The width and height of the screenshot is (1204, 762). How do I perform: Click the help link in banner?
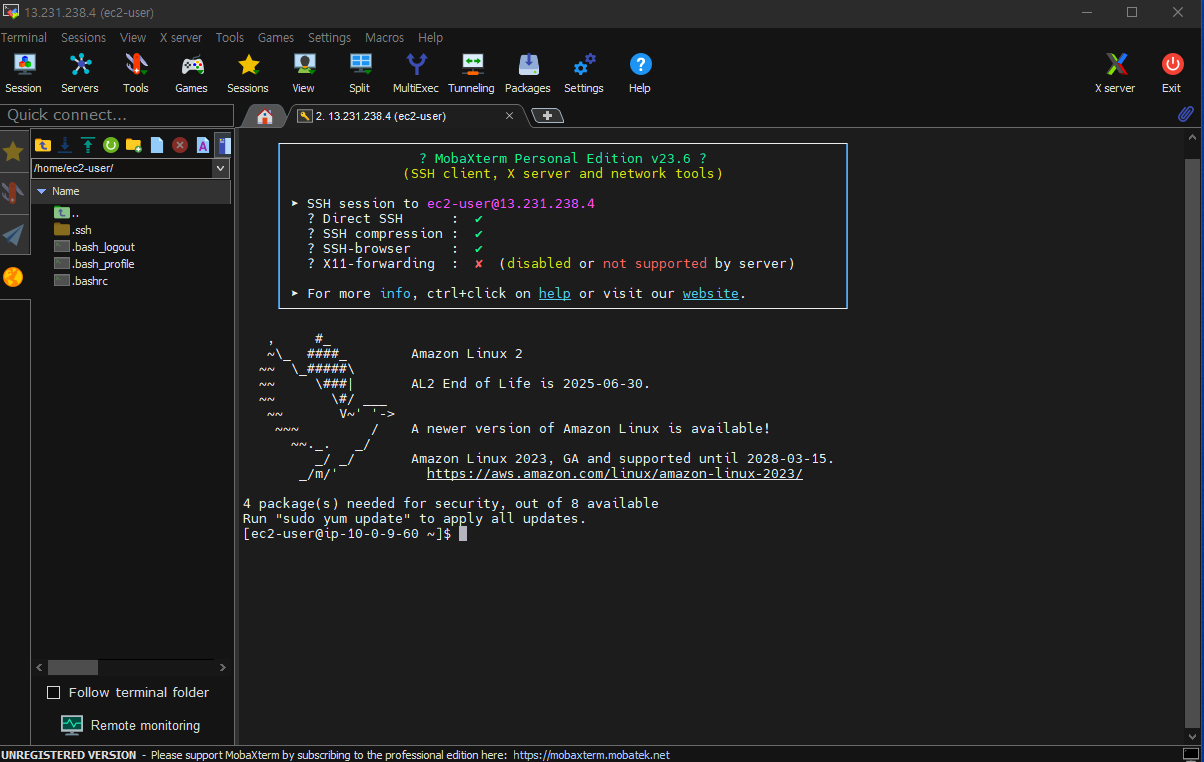pos(555,293)
